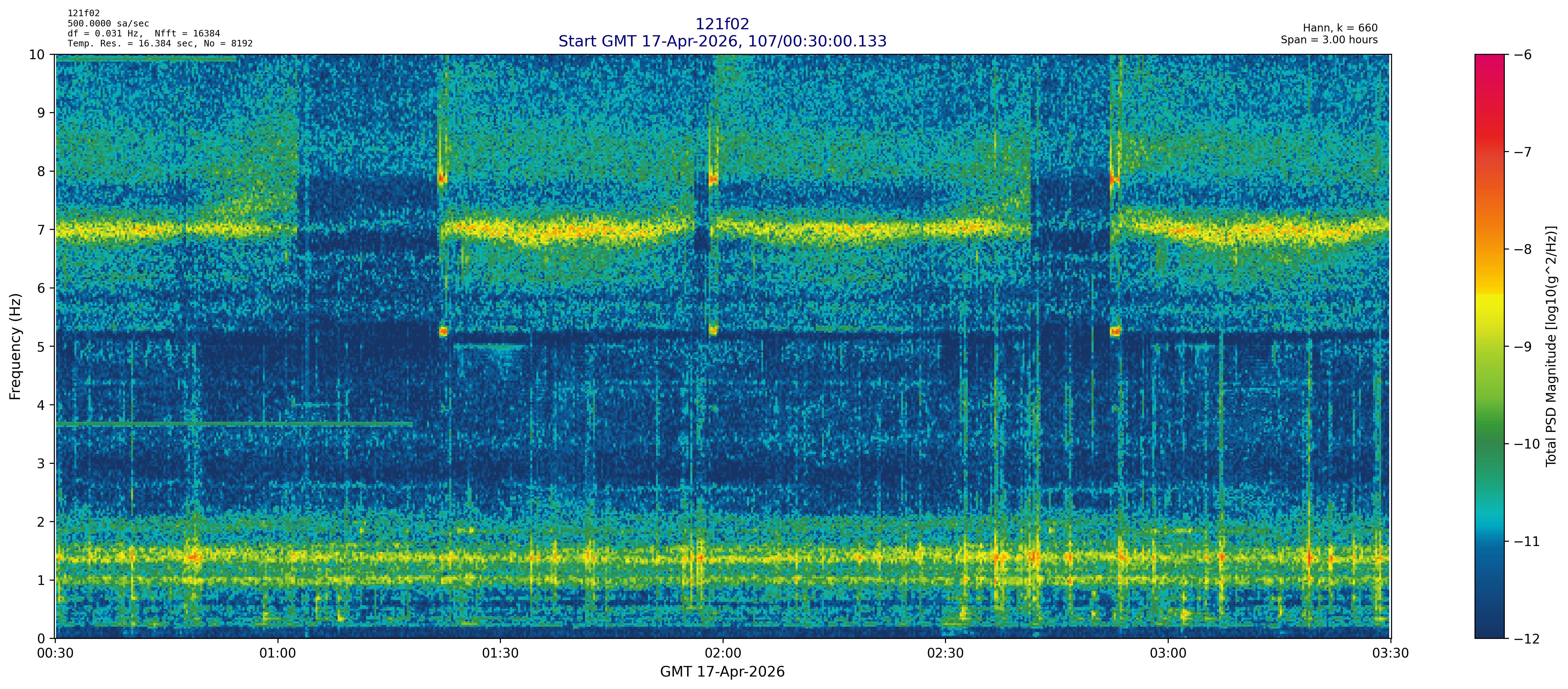The height and width of the screenshot is (689, 1568).
Task: Click the 'Temp. Res. = 16.384 sec' text
Action: [x=131, y=44]
